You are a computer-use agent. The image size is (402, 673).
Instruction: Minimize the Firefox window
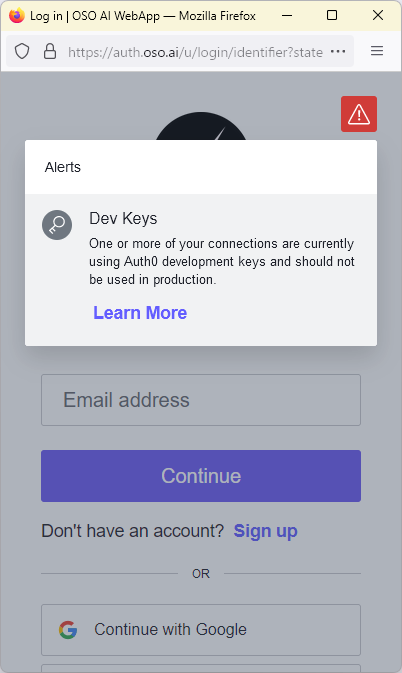pyautogui.click(x=287, y=15)
